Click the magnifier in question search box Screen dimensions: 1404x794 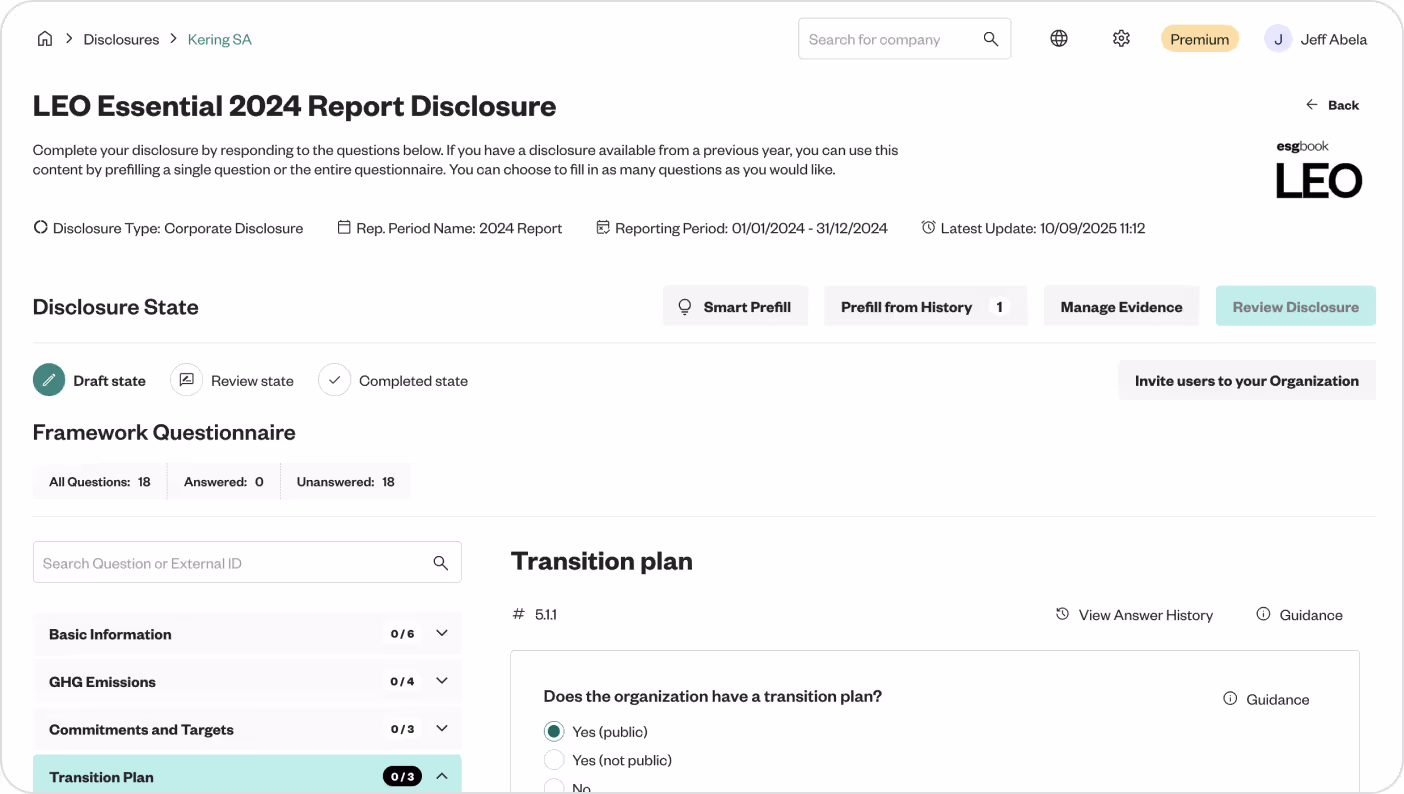click(x=441, y=563)
